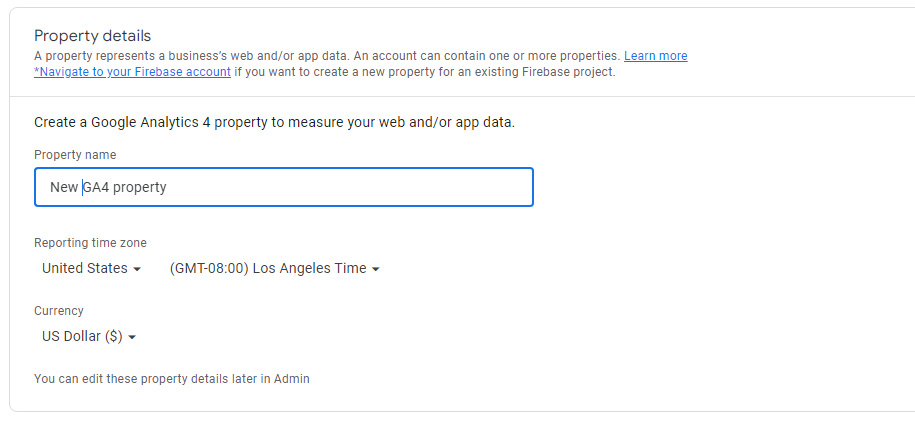This screenshot has width=915, height=422.
Task: Click the arrow beside Los Angeles Time
Action: coord(375,269)
